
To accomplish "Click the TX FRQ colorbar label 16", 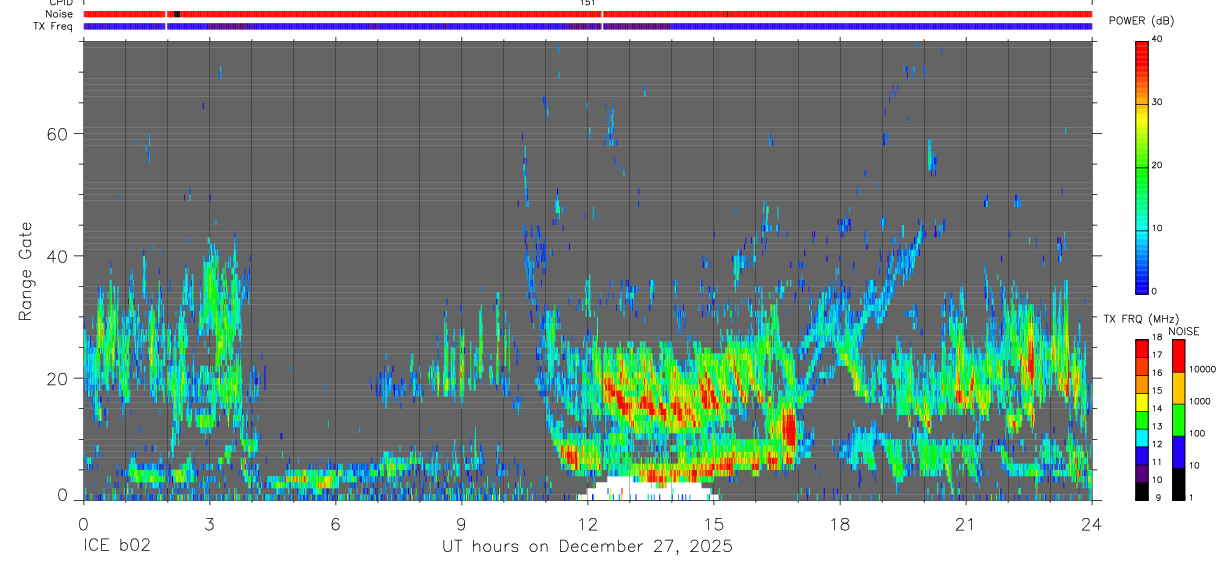I will (x=1159, y=373).
